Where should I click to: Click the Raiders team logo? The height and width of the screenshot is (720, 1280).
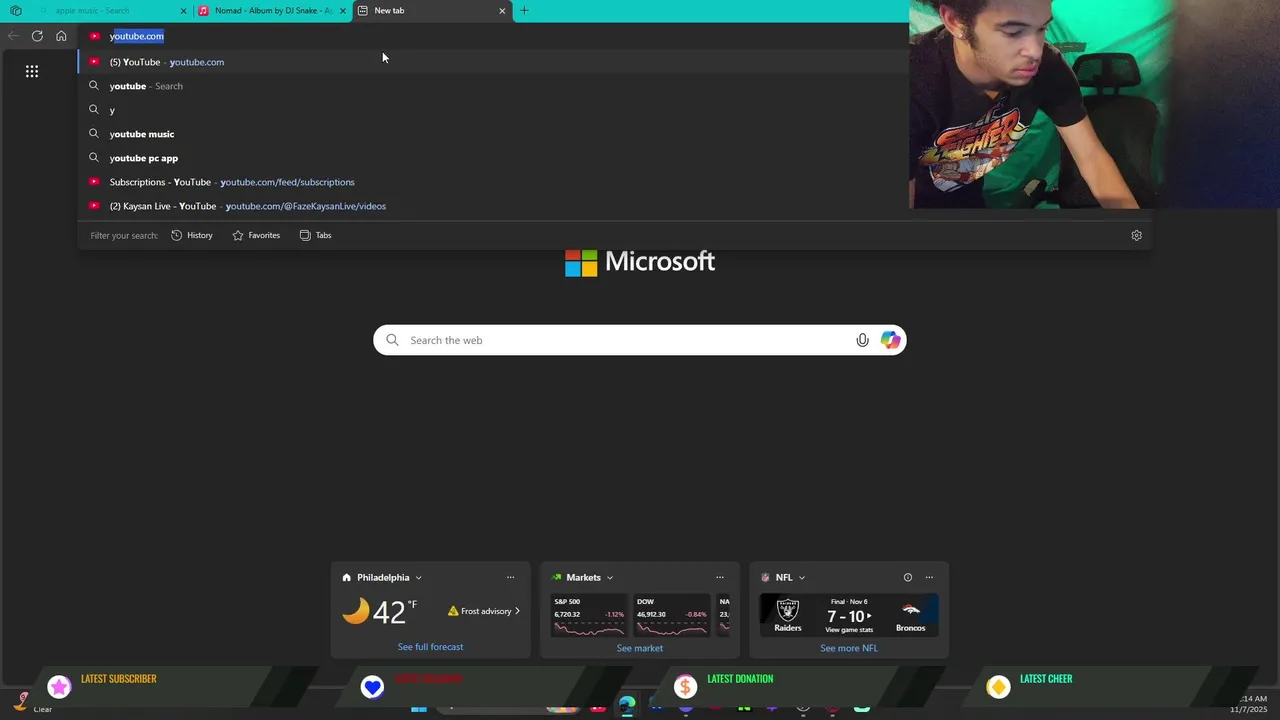(788, 610)
